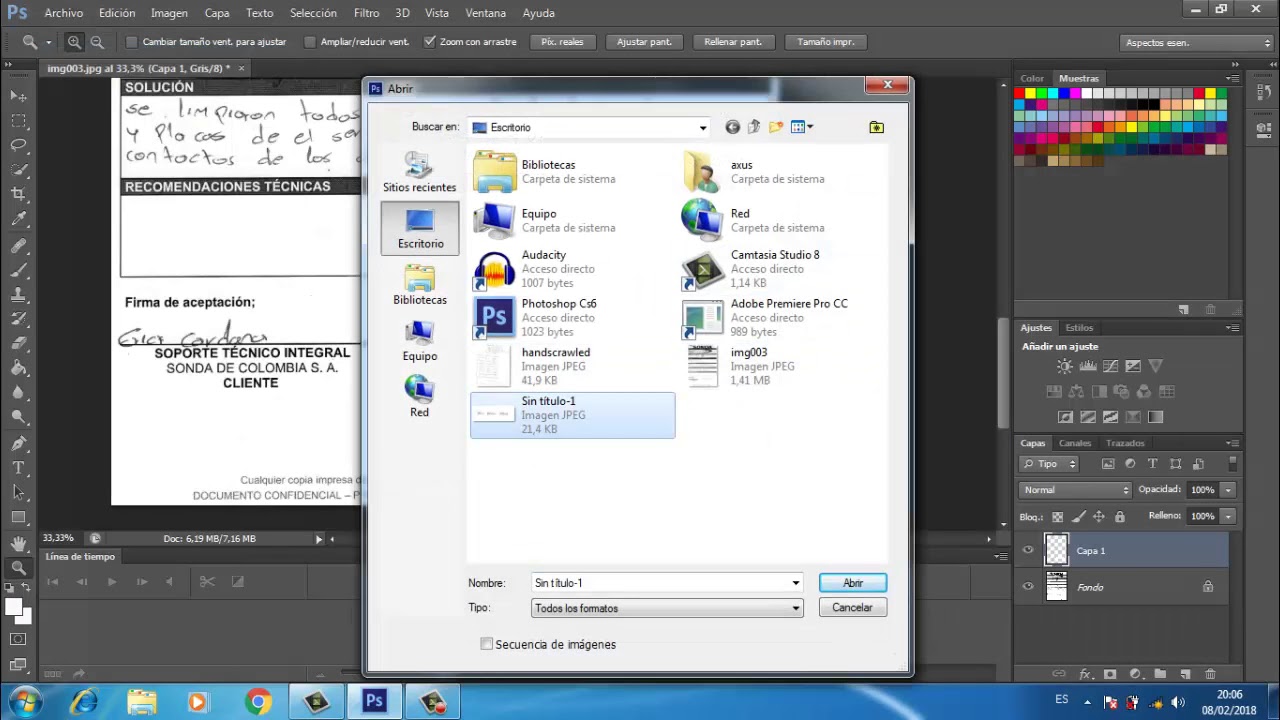1280x720 pixels.
Task: Go back to previous folder in dialog
Action: click(x=733, y=127)
